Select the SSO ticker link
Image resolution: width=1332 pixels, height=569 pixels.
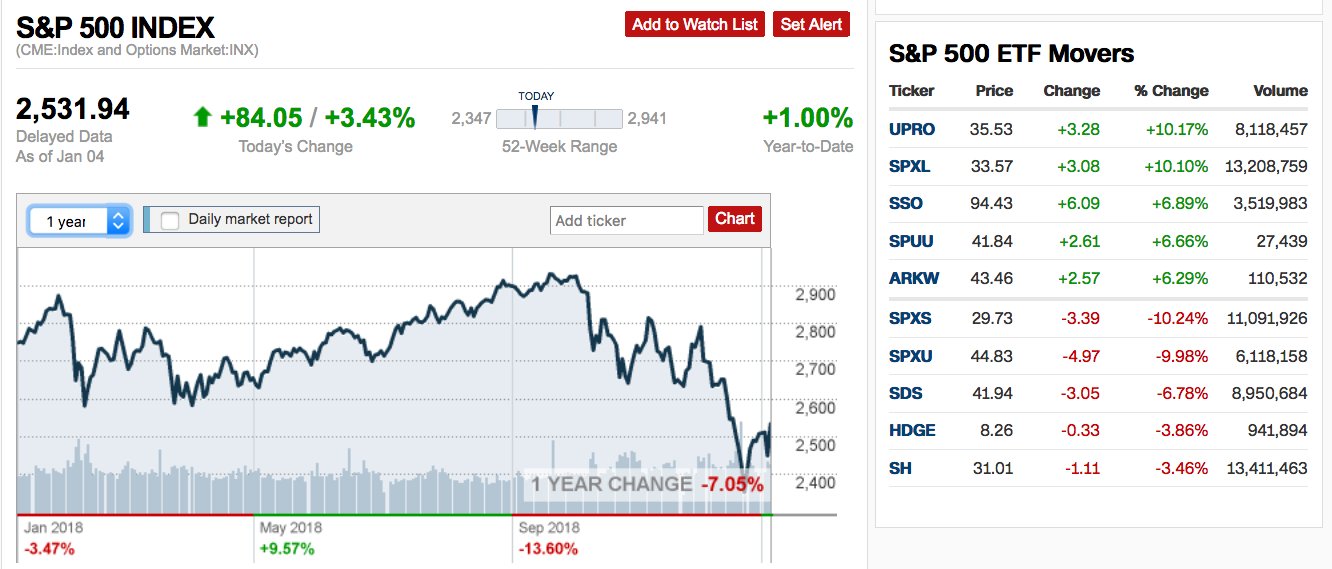point(905,203)
